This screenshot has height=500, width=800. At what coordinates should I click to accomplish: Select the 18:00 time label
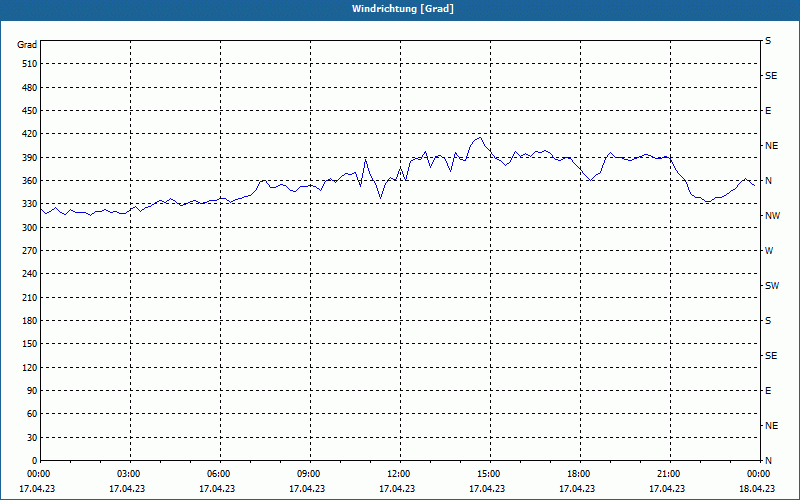coord(579,474)
